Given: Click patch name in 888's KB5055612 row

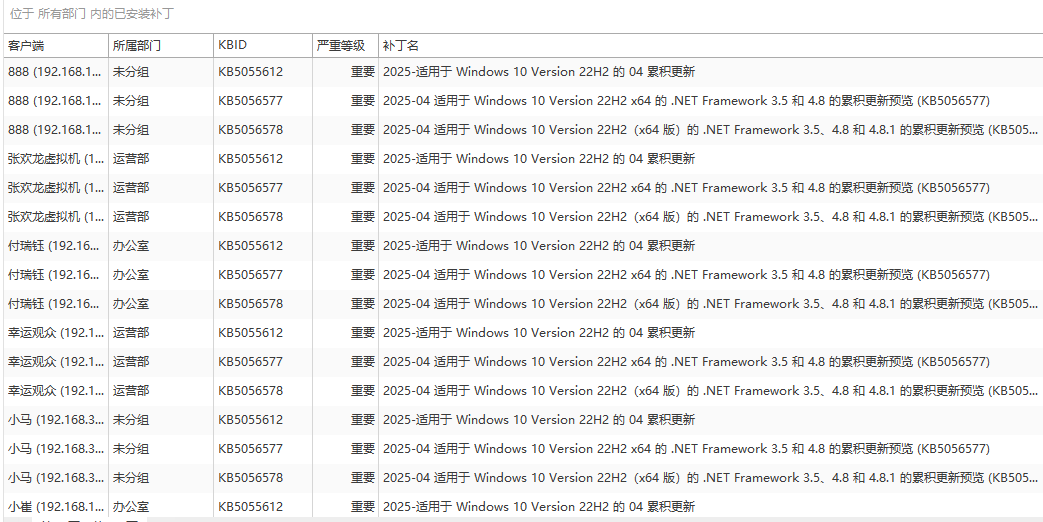Looking at the screenshot, I should tap(539, 72).
